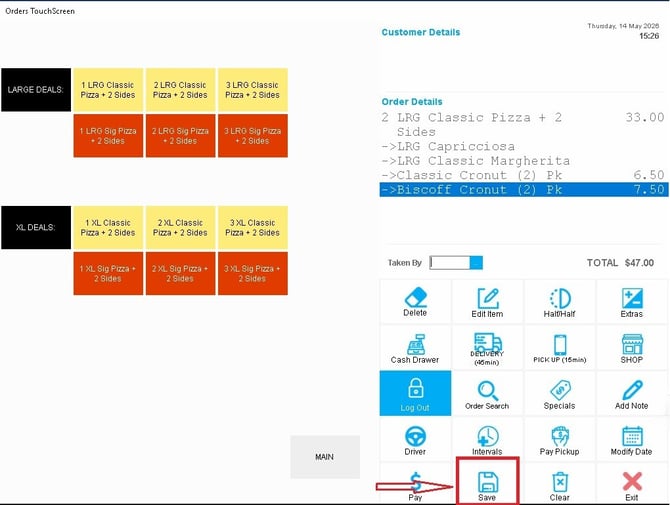670x505 pixels.
Task: Open Order Search
Action: (487, 393)
